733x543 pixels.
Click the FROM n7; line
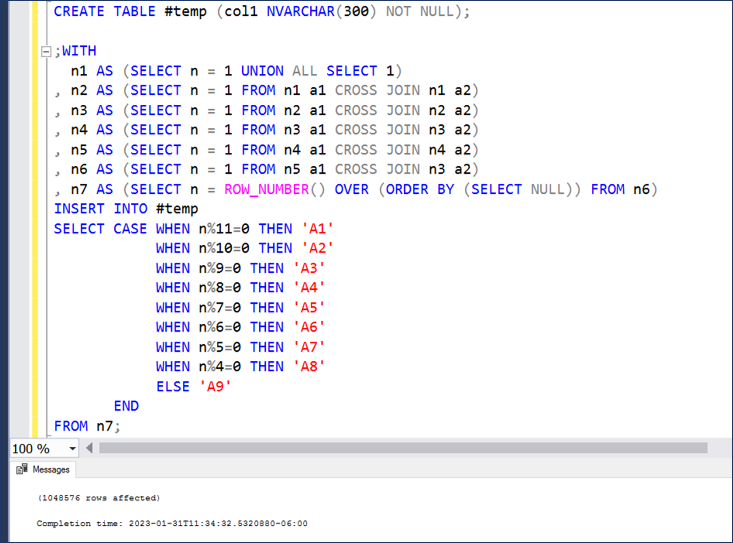(x=87, y=426)
